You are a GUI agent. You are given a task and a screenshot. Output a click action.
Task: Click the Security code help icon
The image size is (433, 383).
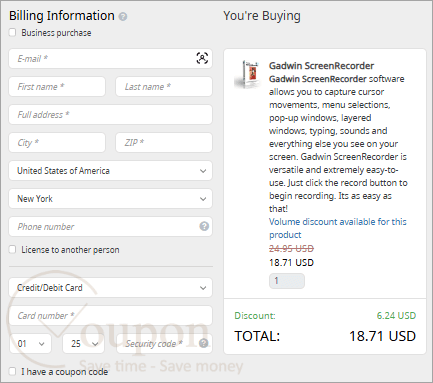point(203,343)
